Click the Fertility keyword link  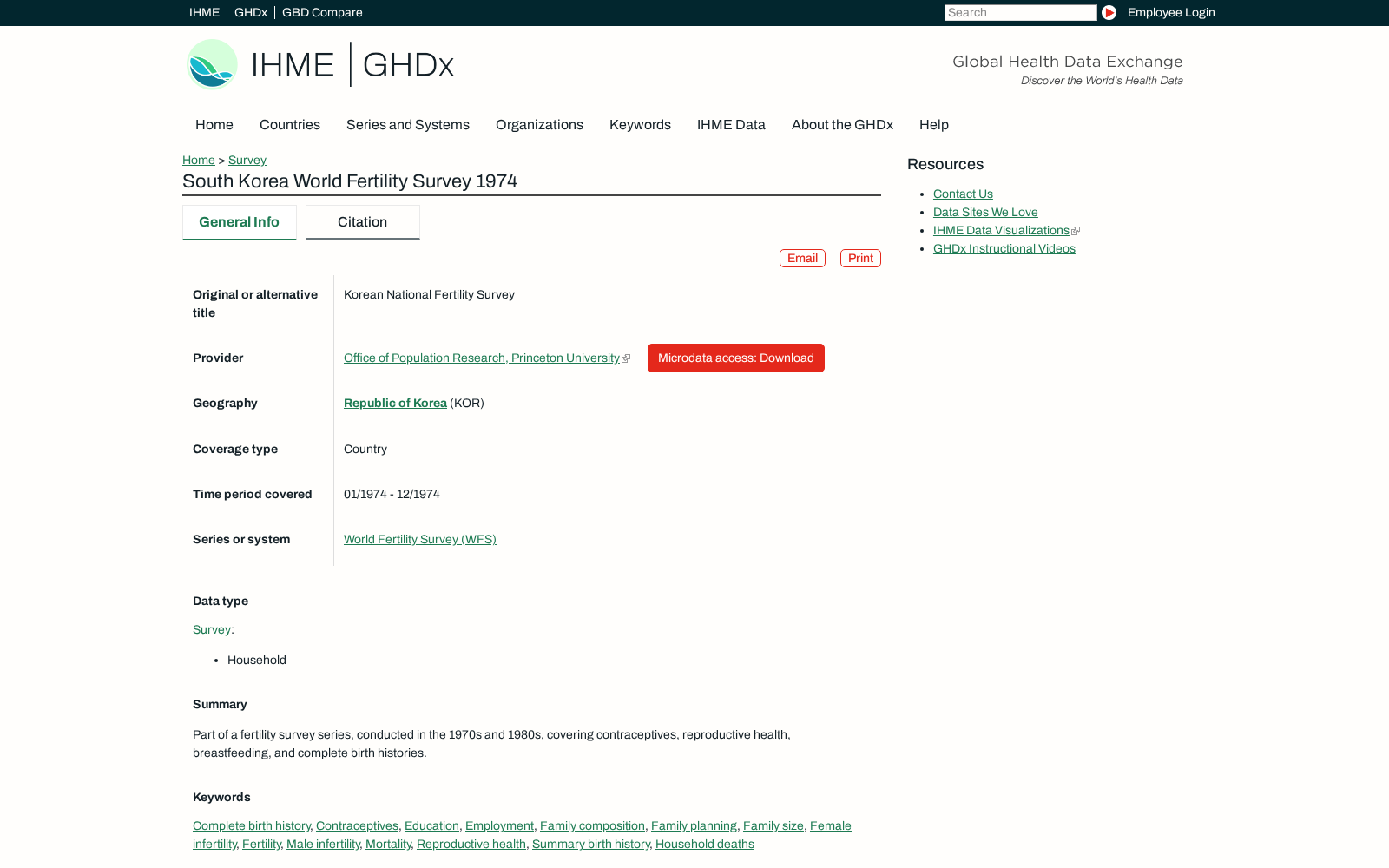tap(261, 845)
